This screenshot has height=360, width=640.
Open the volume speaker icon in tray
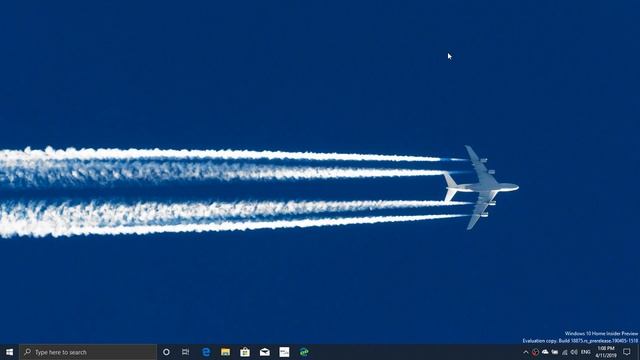(574, 352)
